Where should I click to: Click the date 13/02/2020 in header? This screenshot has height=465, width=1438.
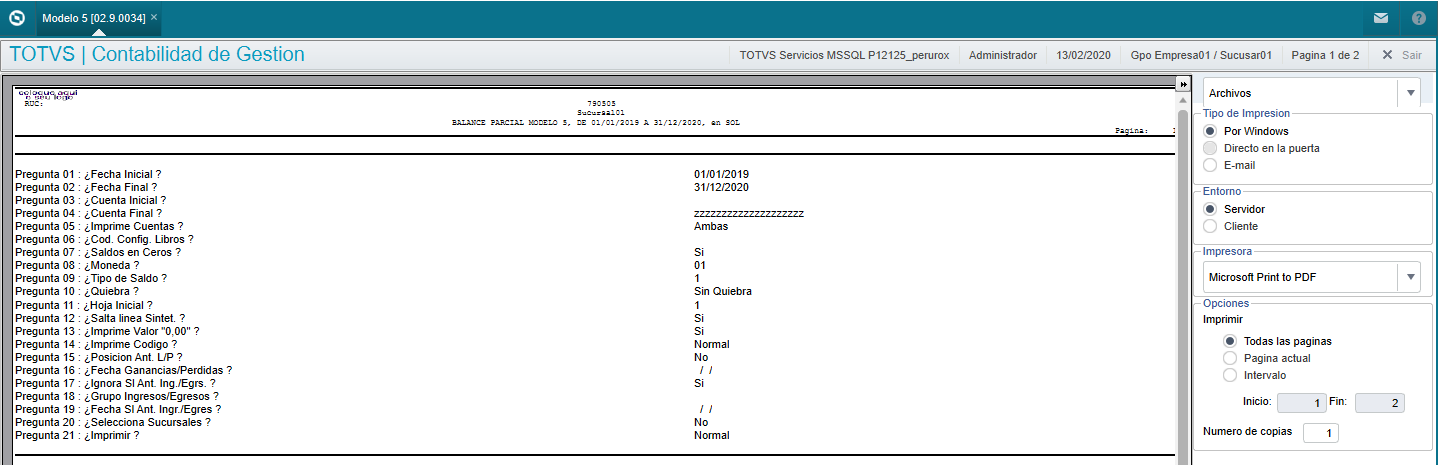tap(1083, 55)
